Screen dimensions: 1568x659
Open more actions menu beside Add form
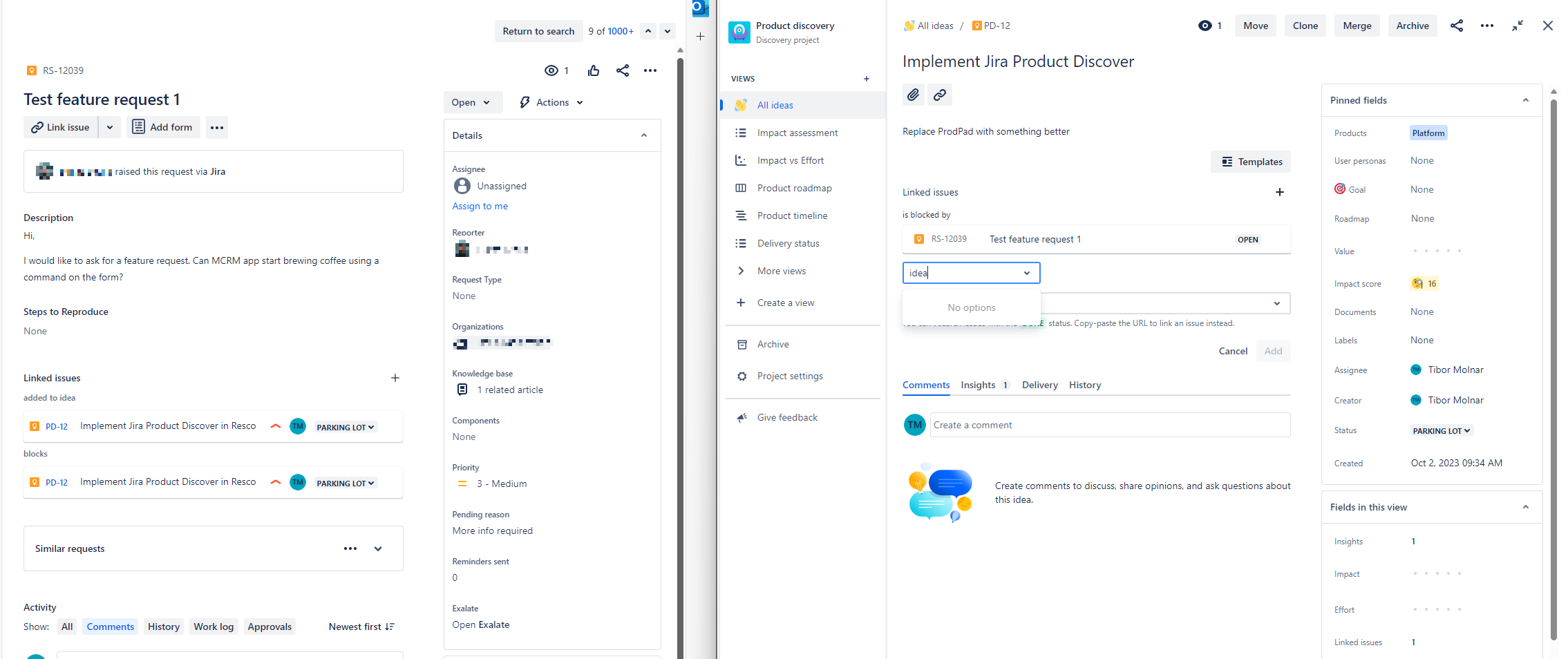click(x=217, y=127)
